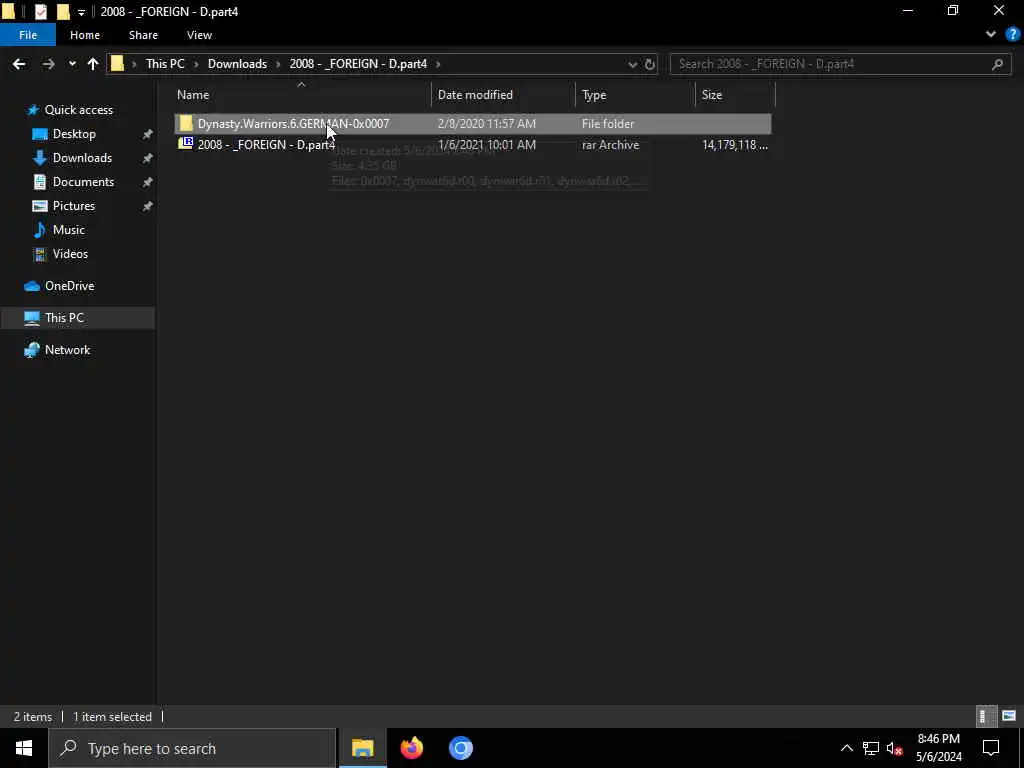Viewport: 1024px width, 768px height.
Task: Open the notification action center
Action: click(991, 748)
